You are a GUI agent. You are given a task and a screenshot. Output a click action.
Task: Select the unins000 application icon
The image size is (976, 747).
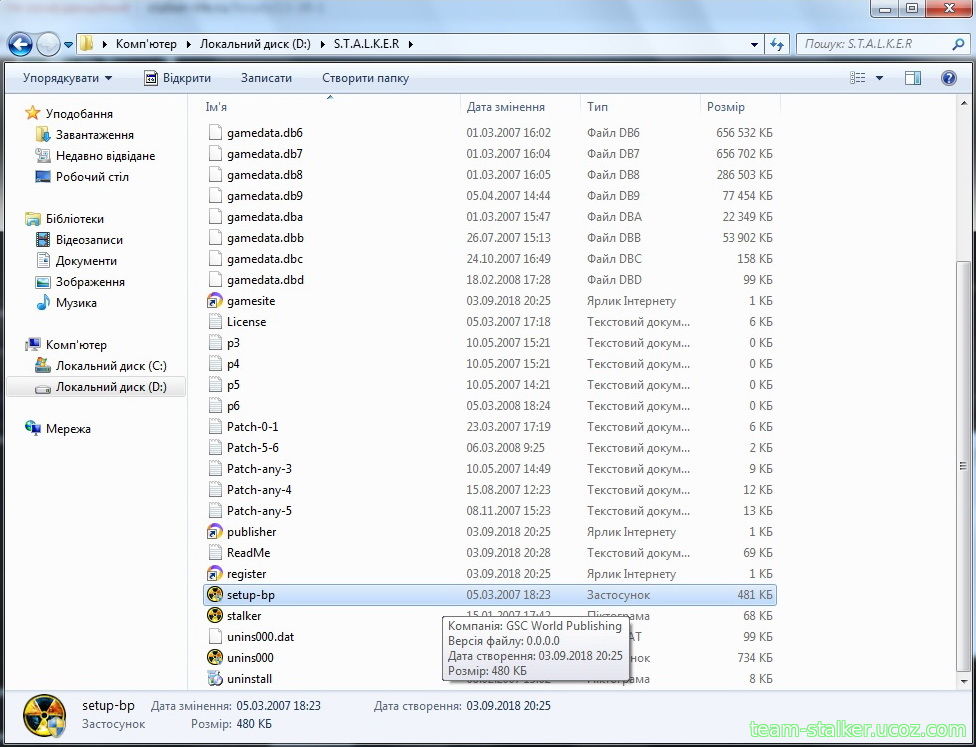point(215,658)
